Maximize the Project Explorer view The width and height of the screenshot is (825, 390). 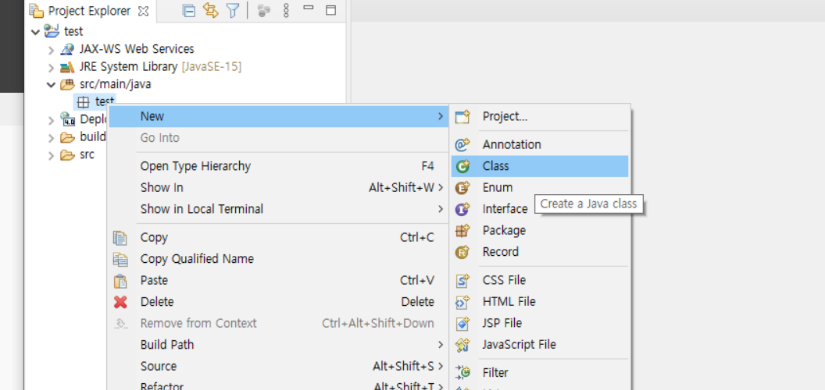coord(330,10)
